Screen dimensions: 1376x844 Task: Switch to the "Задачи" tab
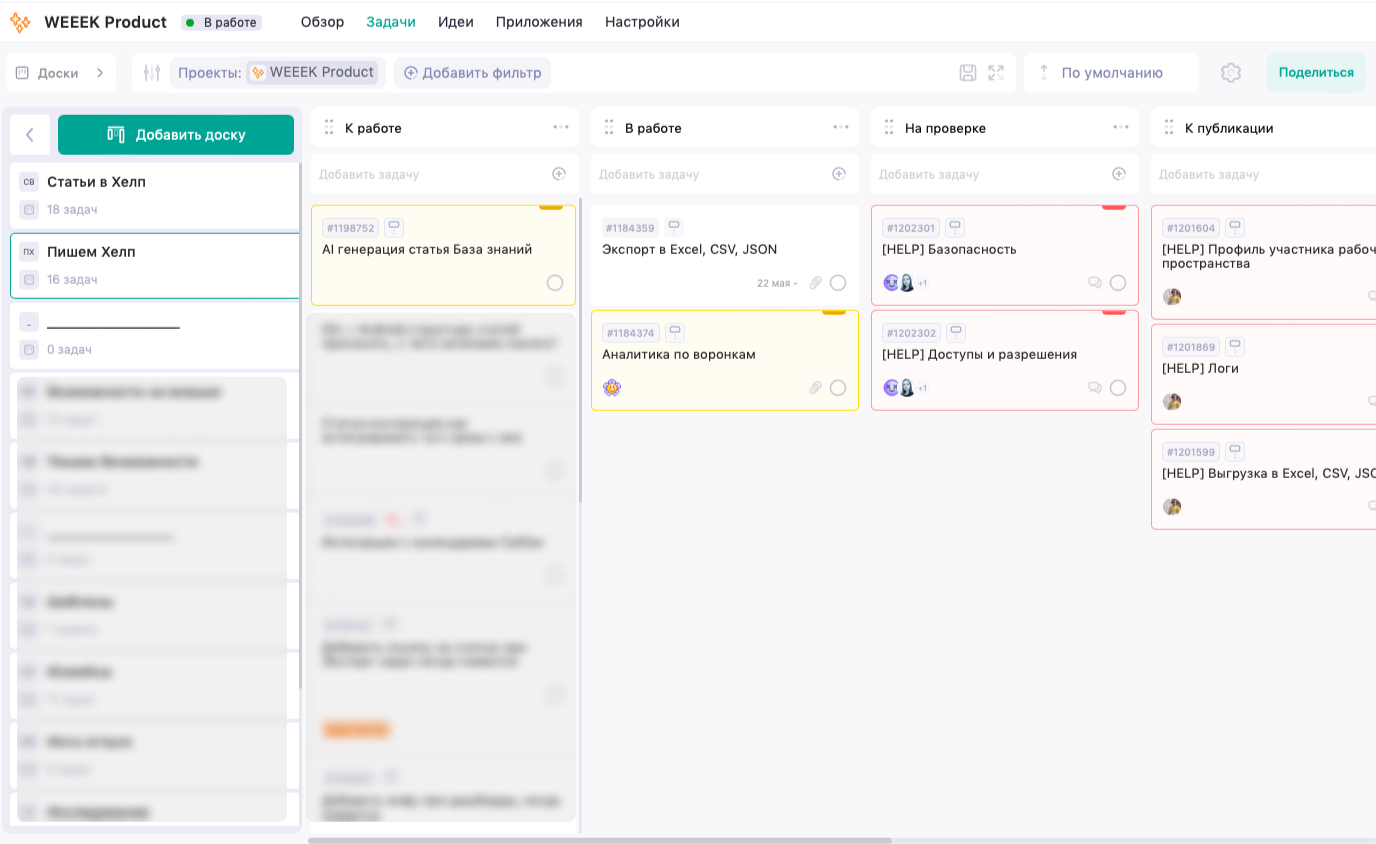click(391, 22)
